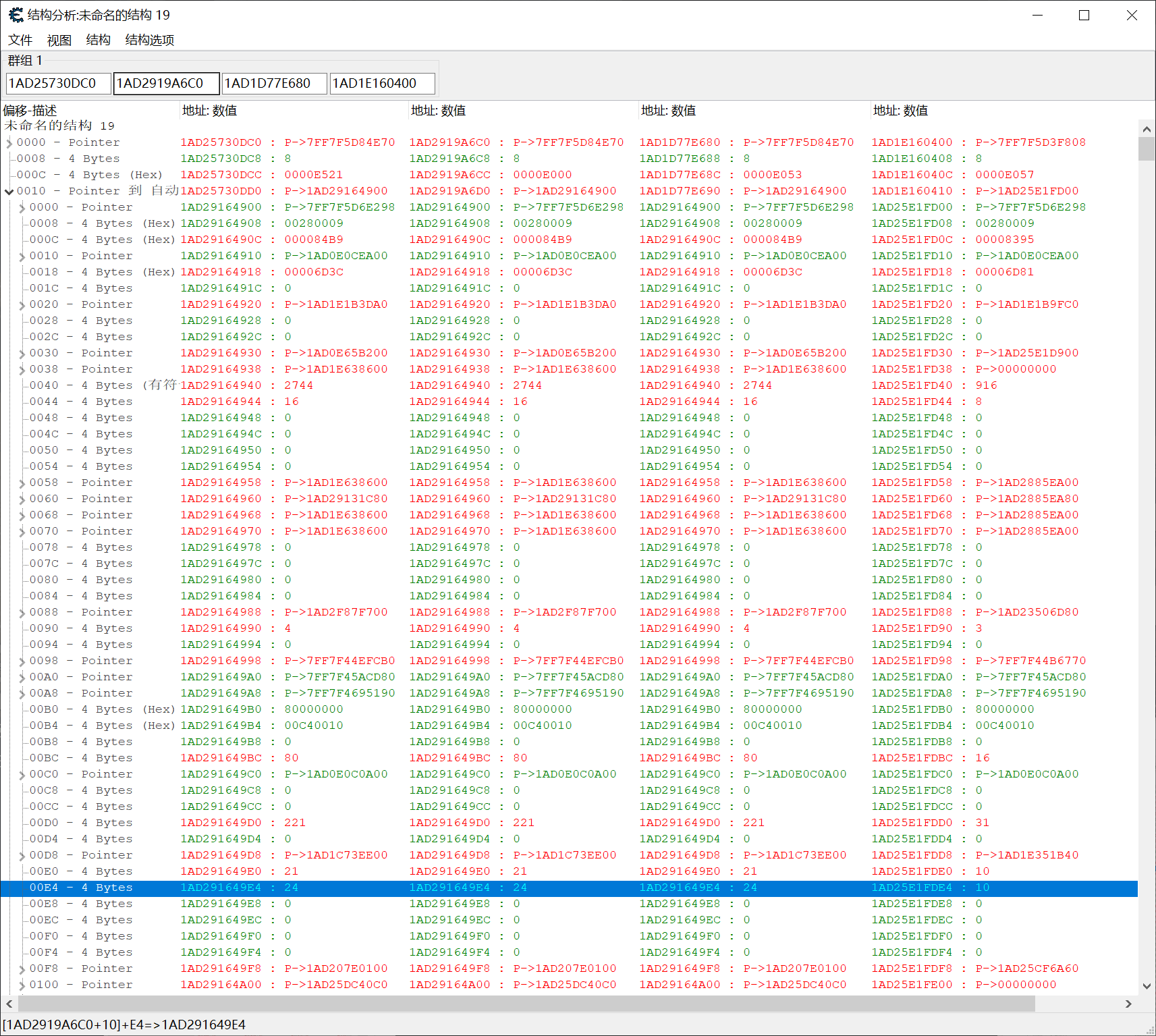Open the 视图 menu

59,40
